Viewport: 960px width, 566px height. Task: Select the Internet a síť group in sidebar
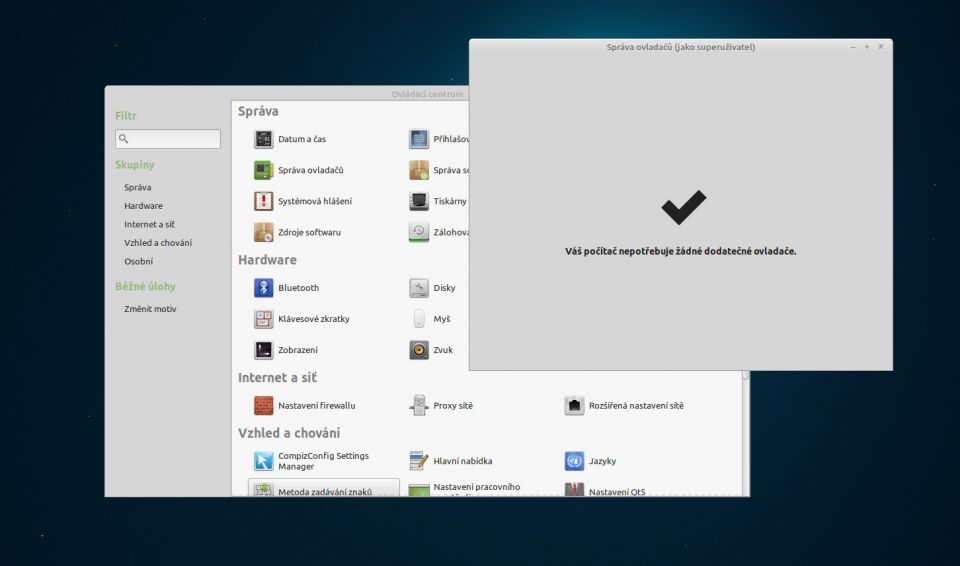coord(149,224)
